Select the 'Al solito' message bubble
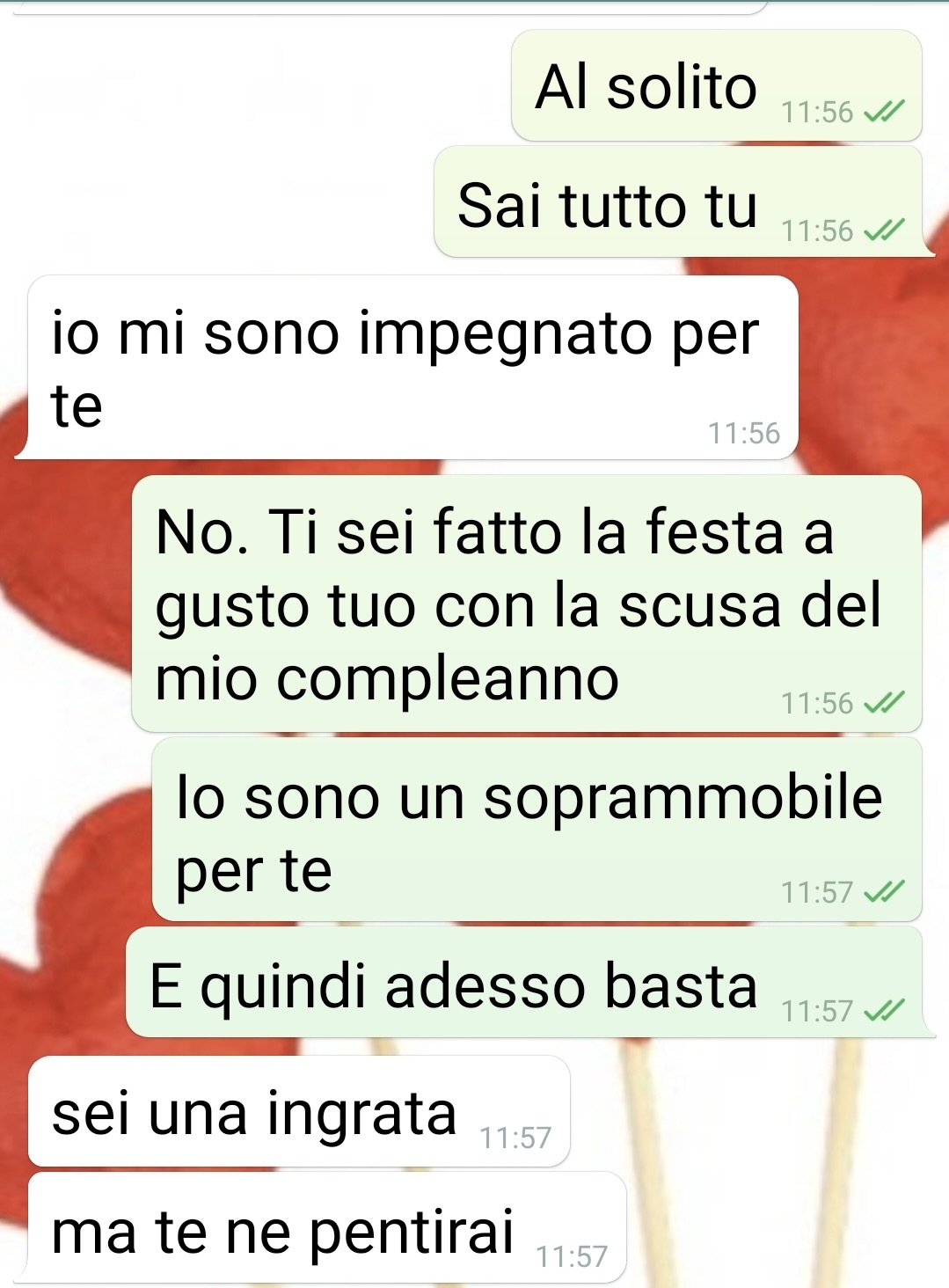 tap(717, 85)
